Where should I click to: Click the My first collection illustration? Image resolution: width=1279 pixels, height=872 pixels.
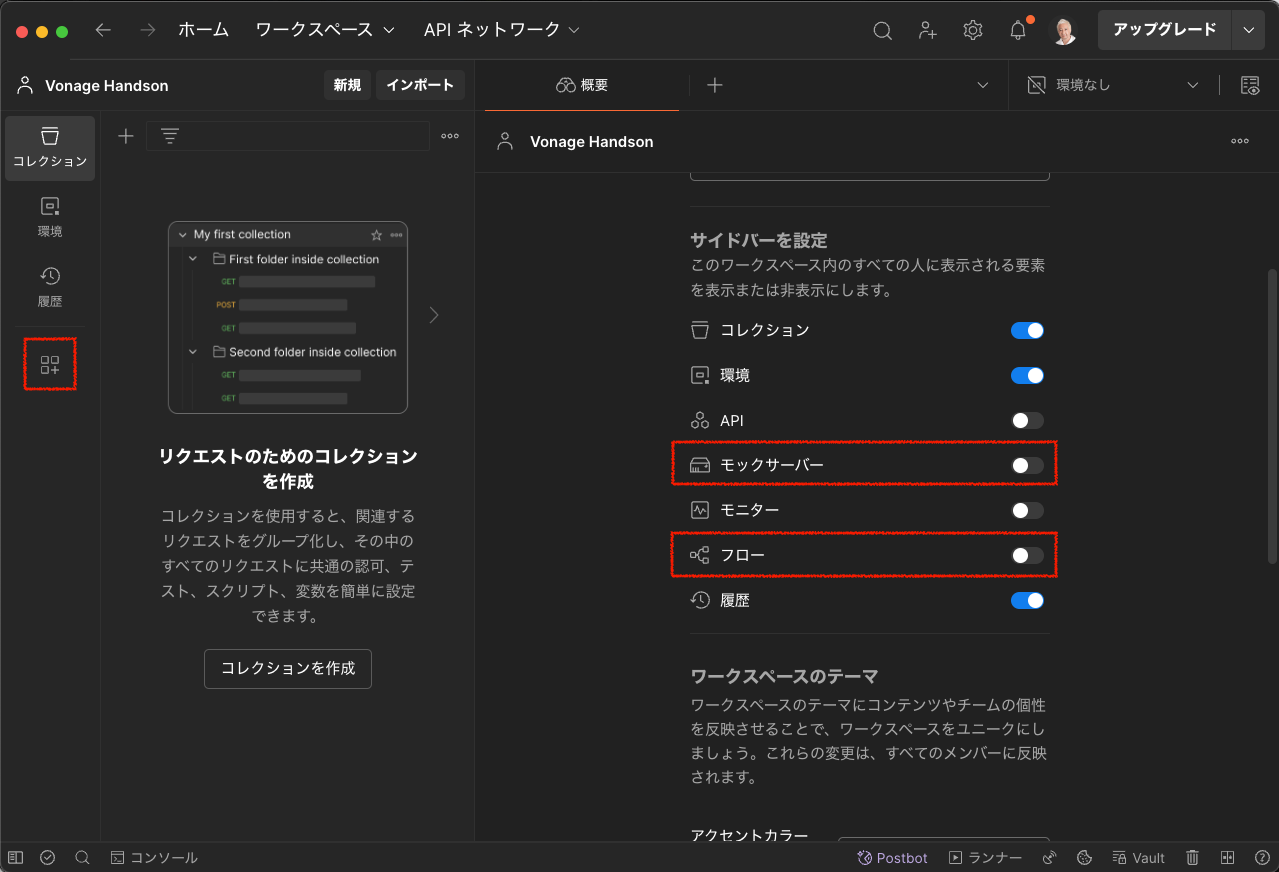pyautogui.click(x=288, y=317)
